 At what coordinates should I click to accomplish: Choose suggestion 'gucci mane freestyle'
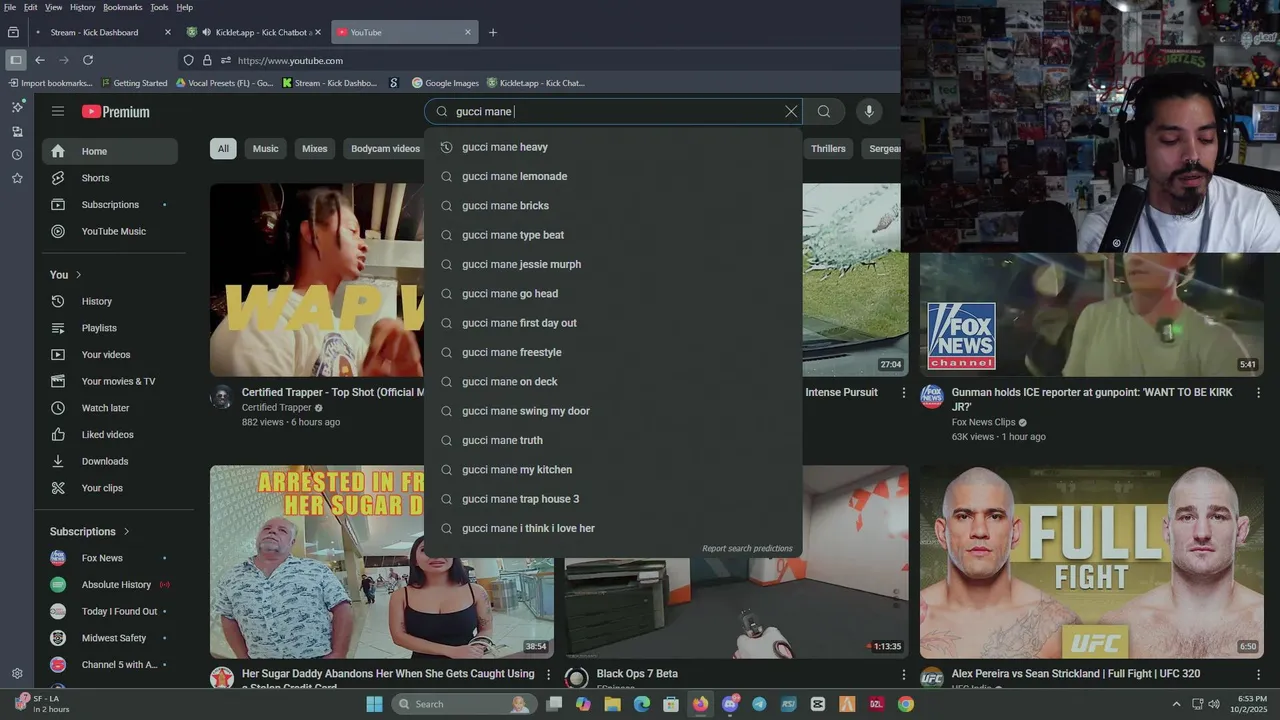coord(613,352)
